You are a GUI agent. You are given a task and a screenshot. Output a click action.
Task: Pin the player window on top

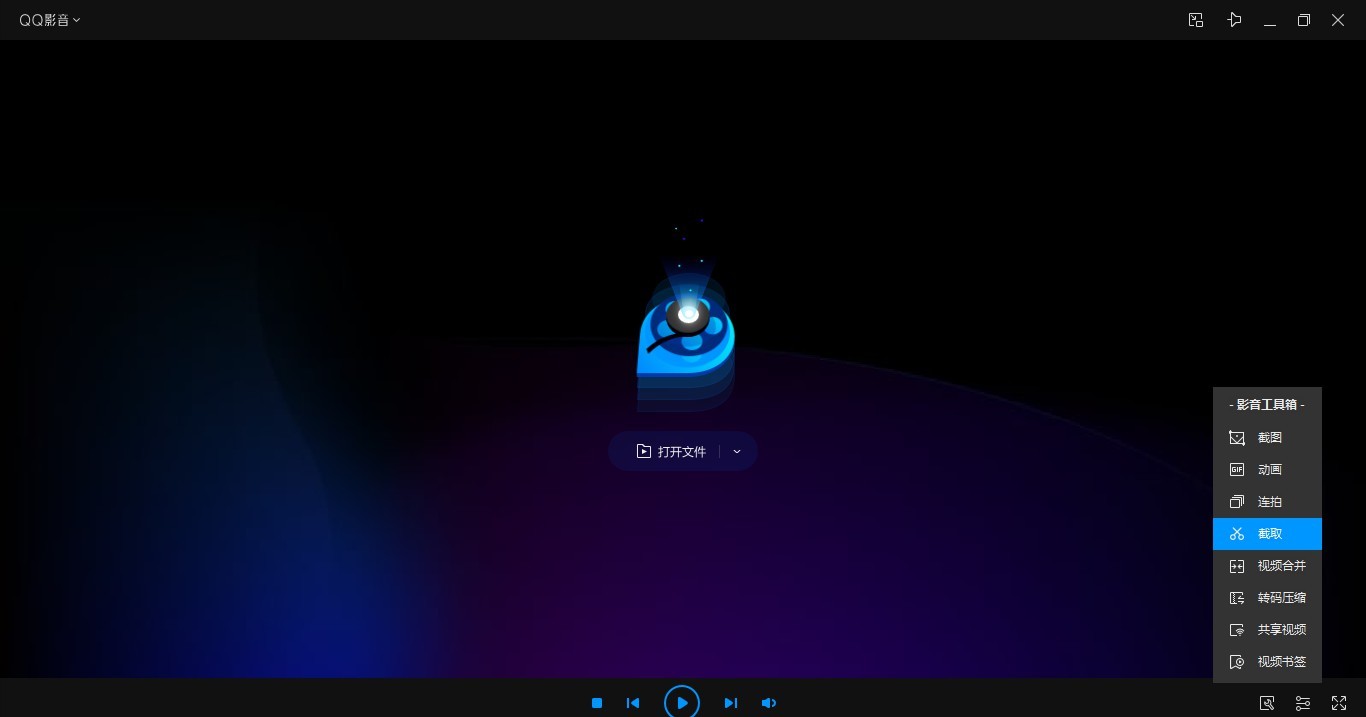point(1235,20)
